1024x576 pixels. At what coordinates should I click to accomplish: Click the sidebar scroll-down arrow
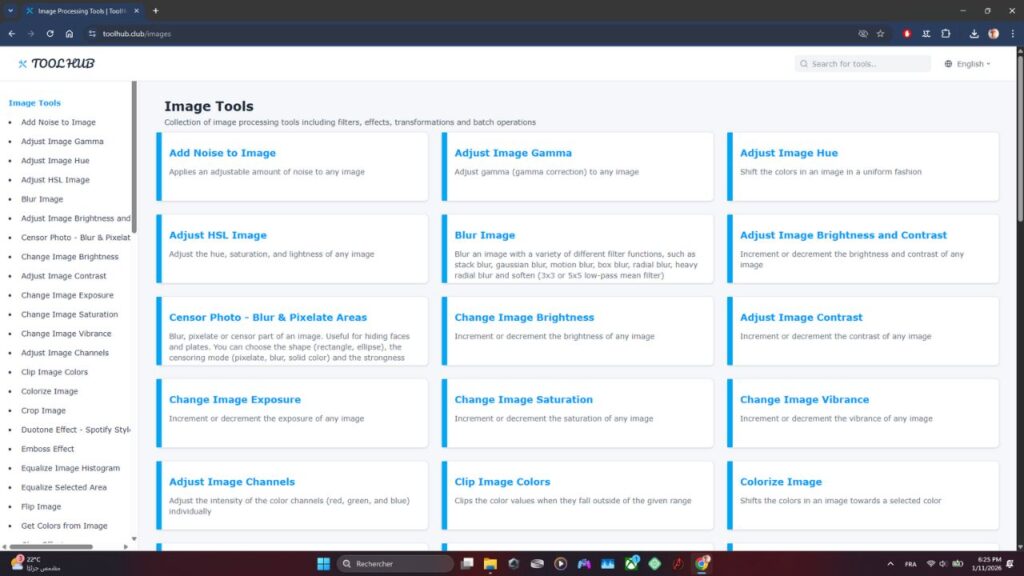(x=132, y=538)
